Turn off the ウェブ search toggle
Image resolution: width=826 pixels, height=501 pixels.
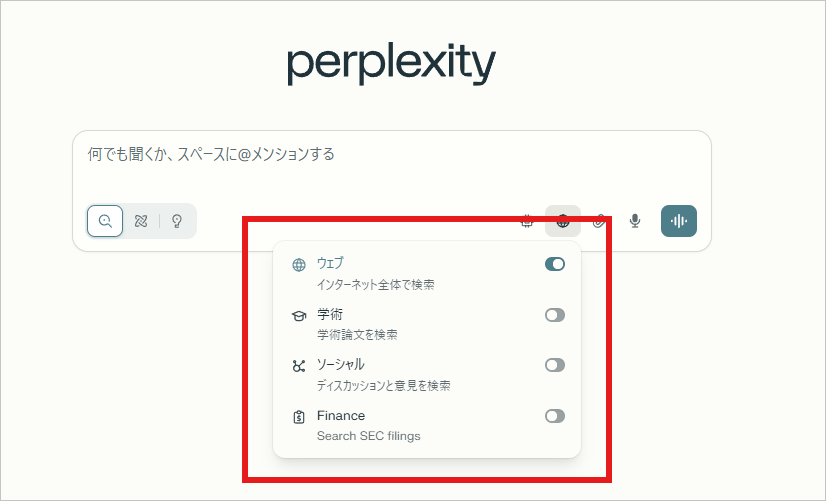point(555,265)
